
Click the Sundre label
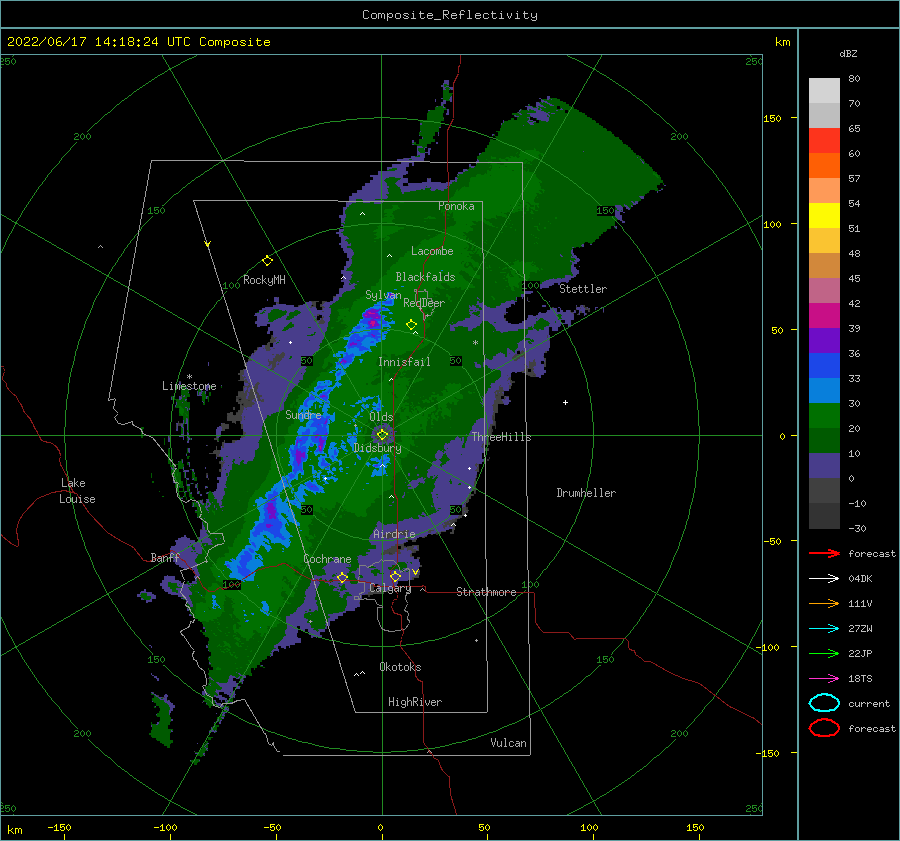tap(304, 414)
